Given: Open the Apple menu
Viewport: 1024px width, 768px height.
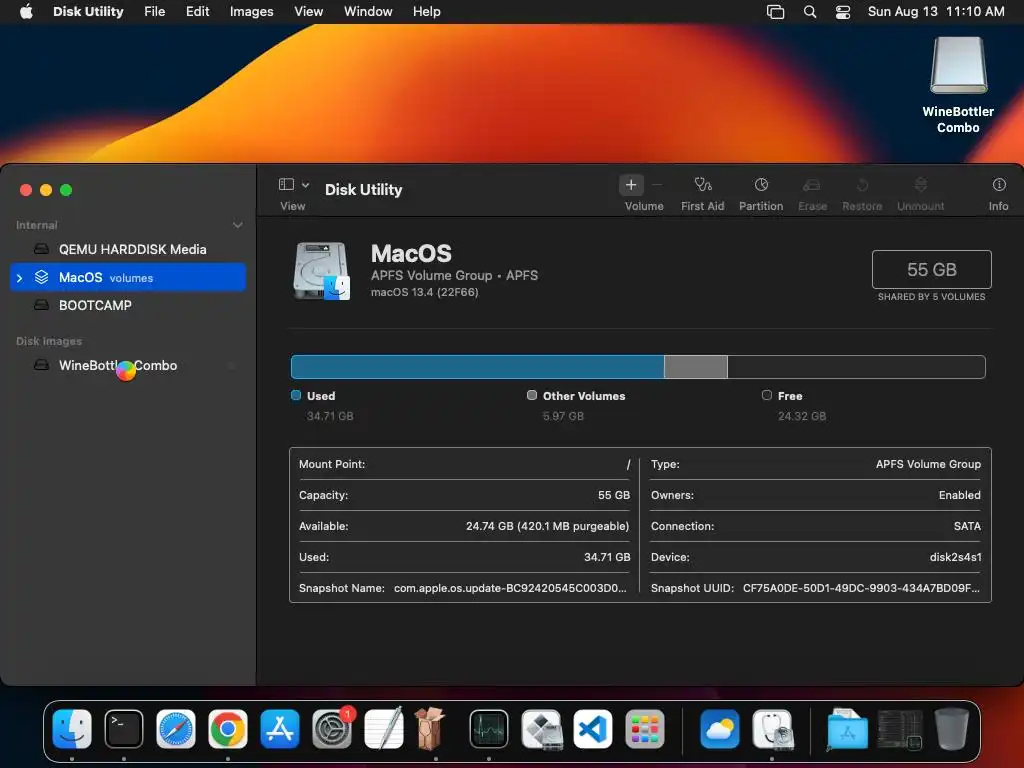Looking at the screenshot, I should pos(26,11).
